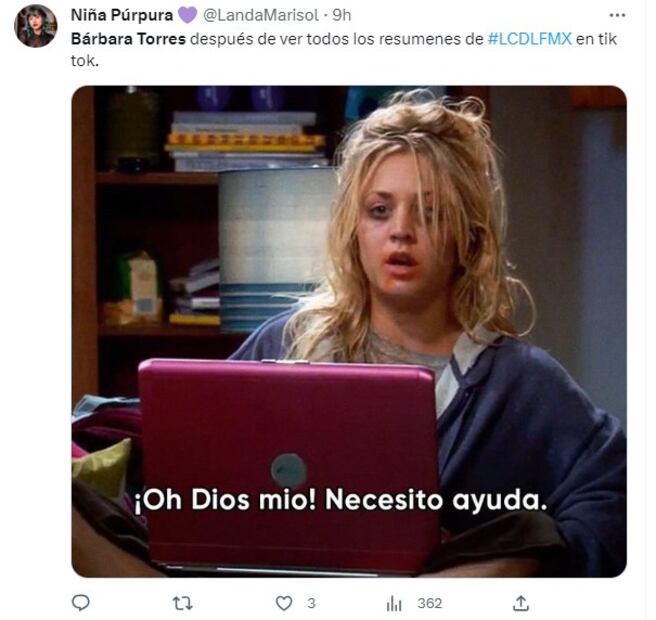Click the reply speech bubble icon
The height and width of the screenshot is (620, 656).
(80, 603)
